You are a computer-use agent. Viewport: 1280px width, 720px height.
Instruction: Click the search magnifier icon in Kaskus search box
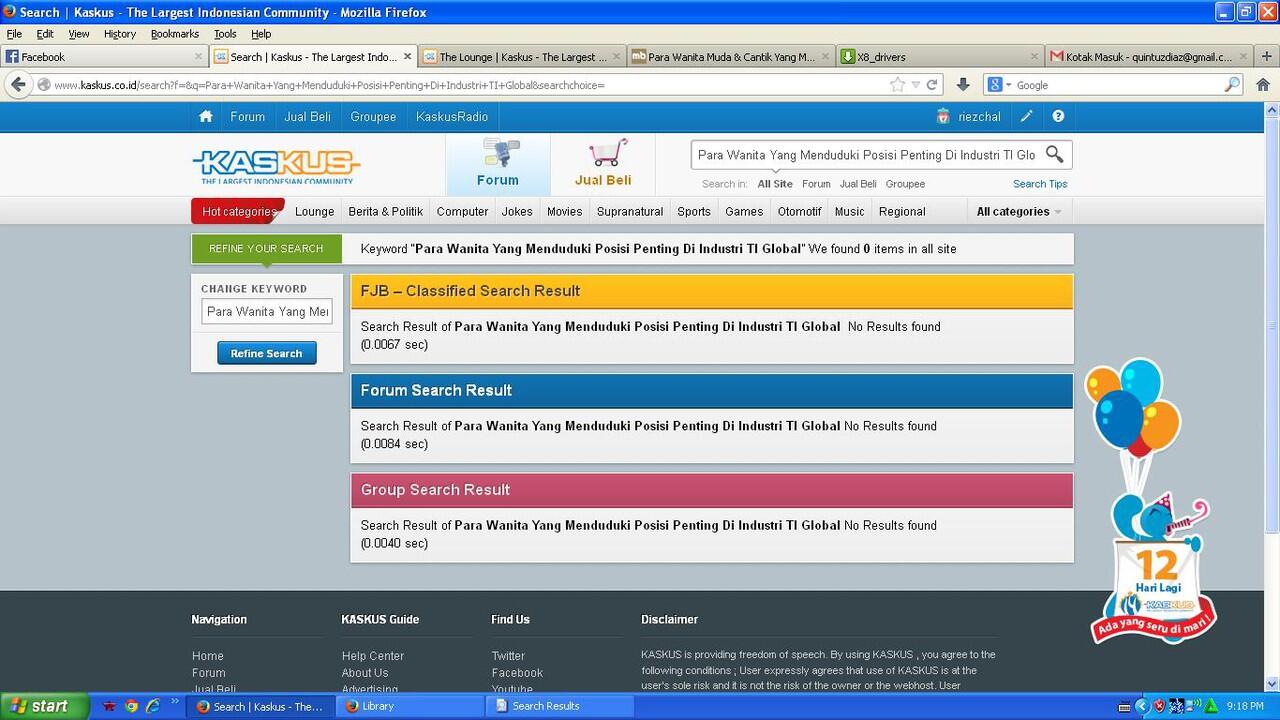pyautogui.click(x=1054, y=154)
